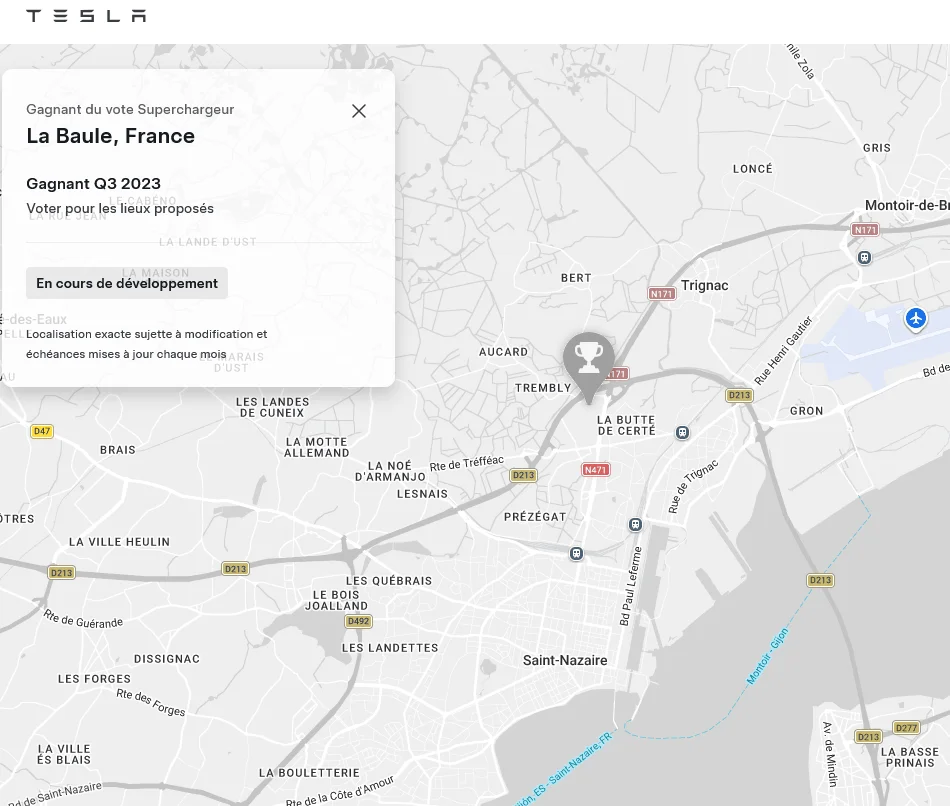Click the 'Bd Paul Leferme' road label

[x=630, y=586]
